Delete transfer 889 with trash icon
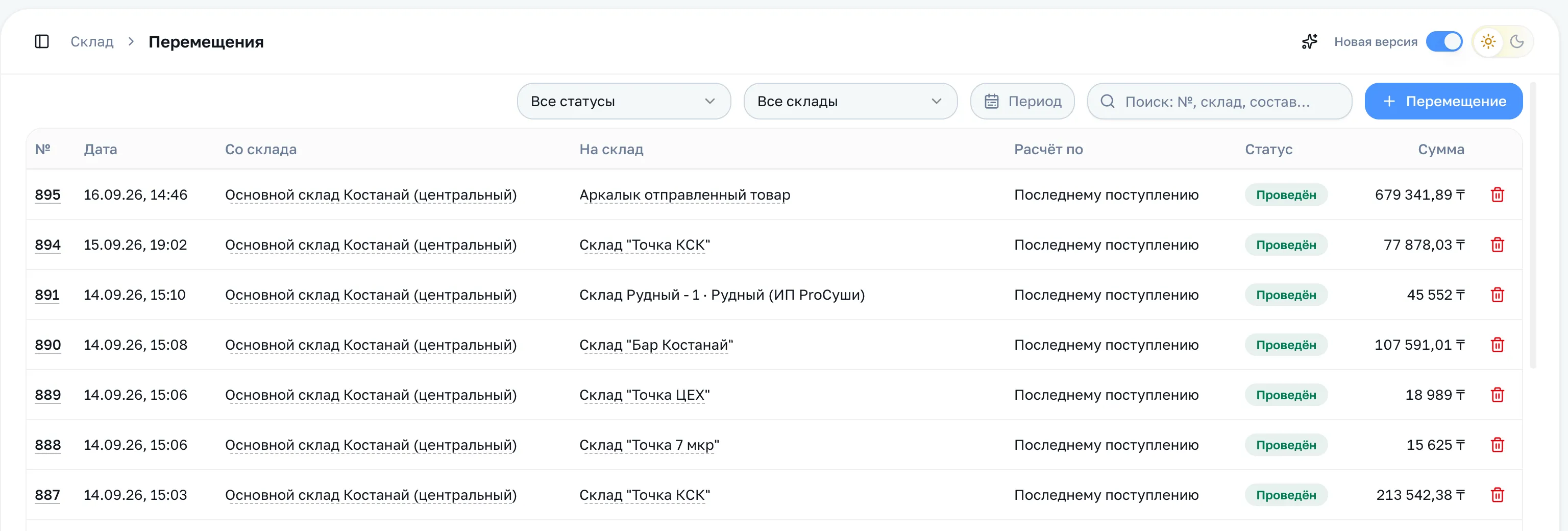Viewport: 1568px width, 531px height. coord(1498,395)
